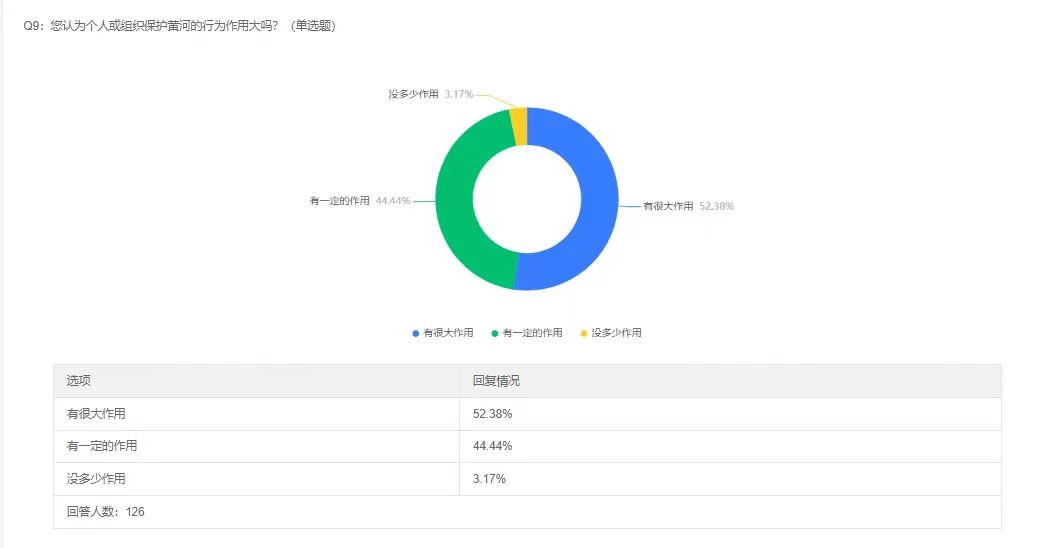Toggle the 没多少作用 legend text under chart

pyautogui.click(x=616, y=333)
